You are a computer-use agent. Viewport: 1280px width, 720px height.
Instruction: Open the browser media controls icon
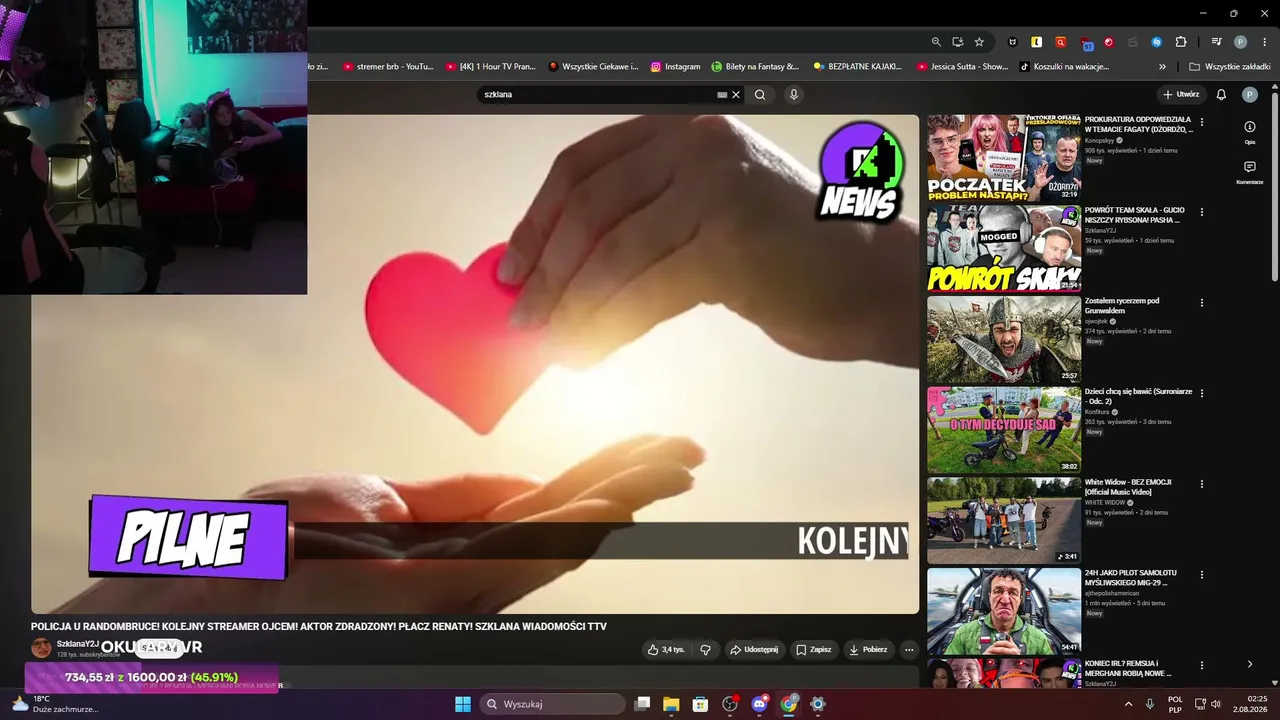[1216, 42]
